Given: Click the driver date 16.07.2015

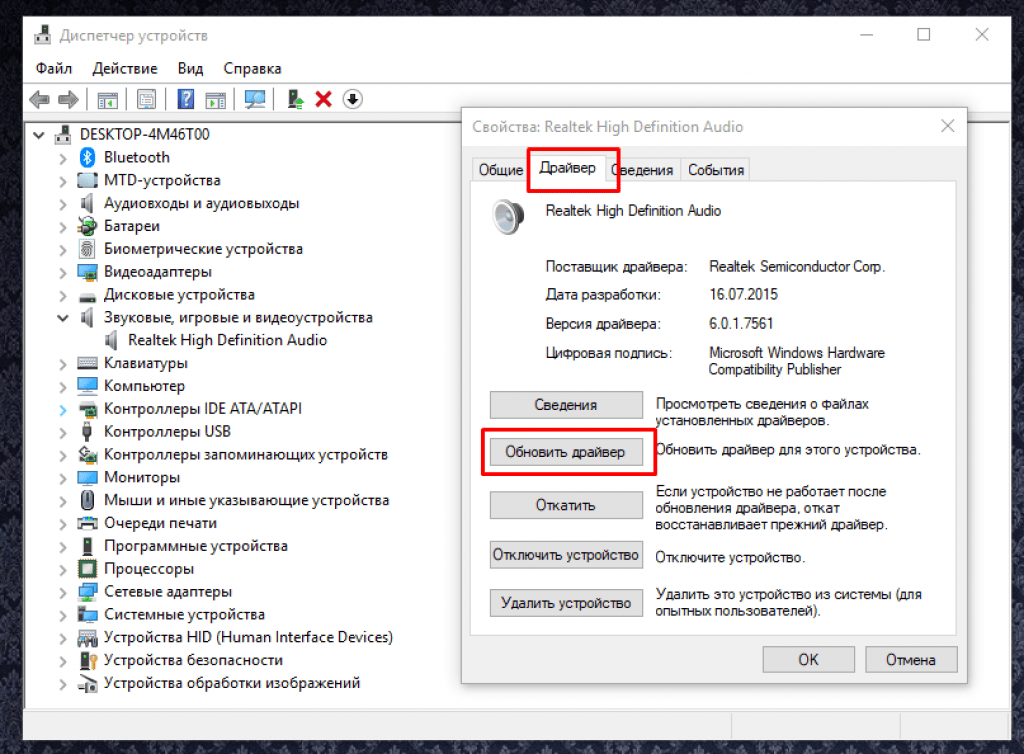Looking at the screenshot, I should 744,294.
